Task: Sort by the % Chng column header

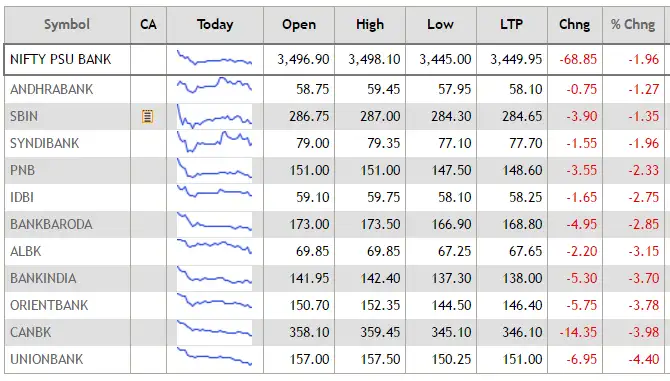Action: (633, 24)
